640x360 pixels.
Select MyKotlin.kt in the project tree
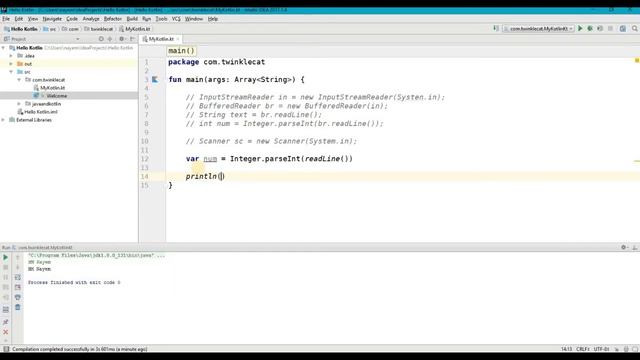coord(52,88)
